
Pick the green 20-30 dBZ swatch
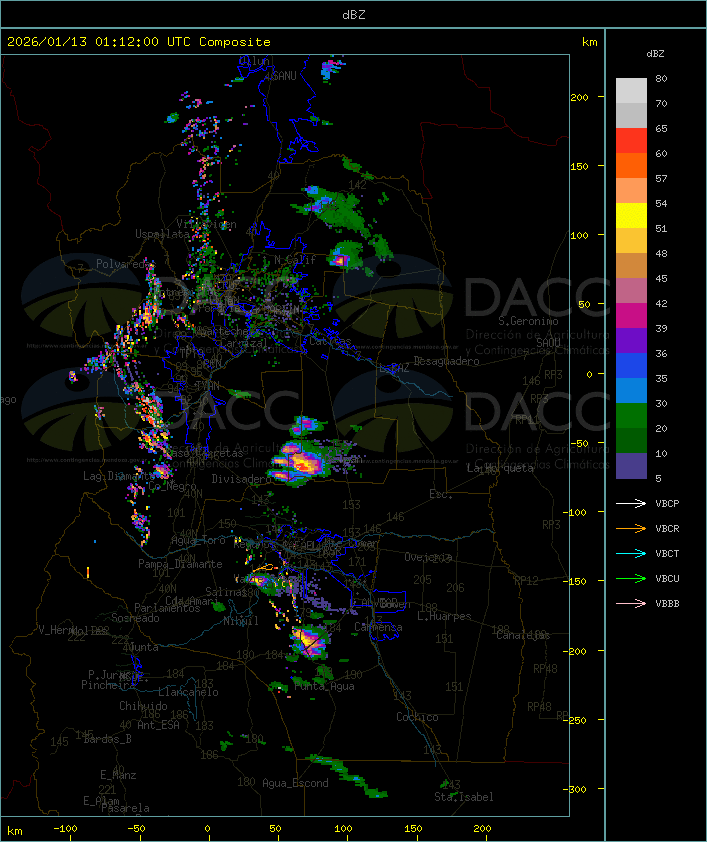tap(631, 415)
